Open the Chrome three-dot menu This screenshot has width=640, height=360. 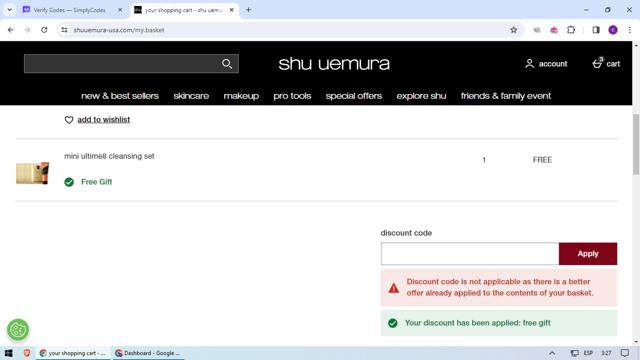630,30
